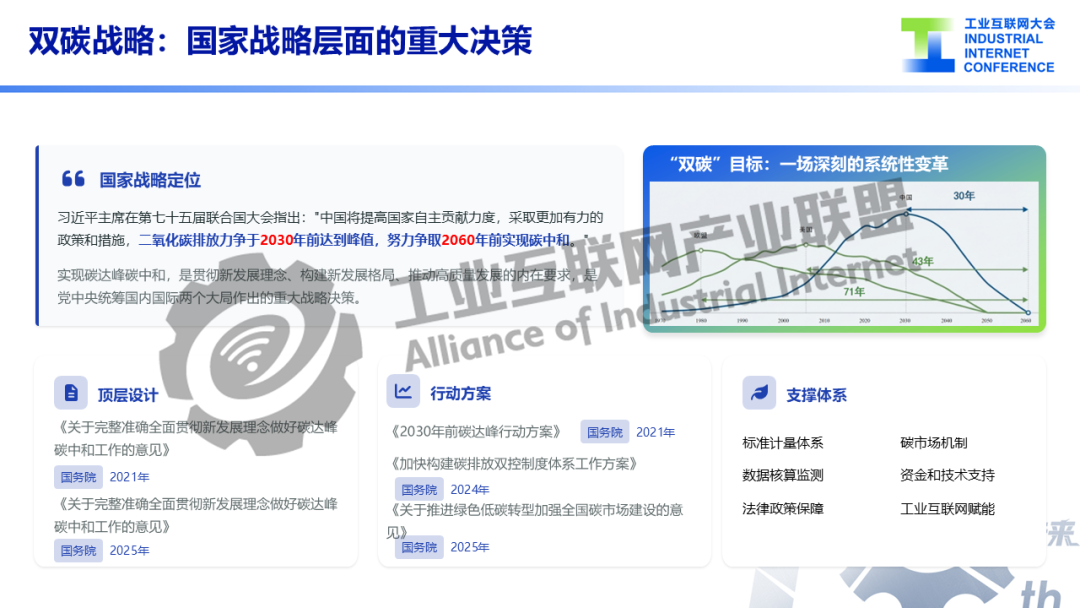Click 数据核算监测 in the 支撑体系 card

point(783,475)
